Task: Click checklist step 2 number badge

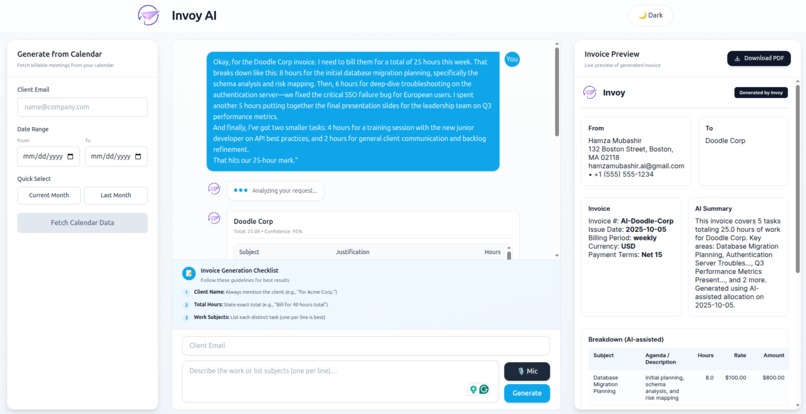Action: coord(187,305)
